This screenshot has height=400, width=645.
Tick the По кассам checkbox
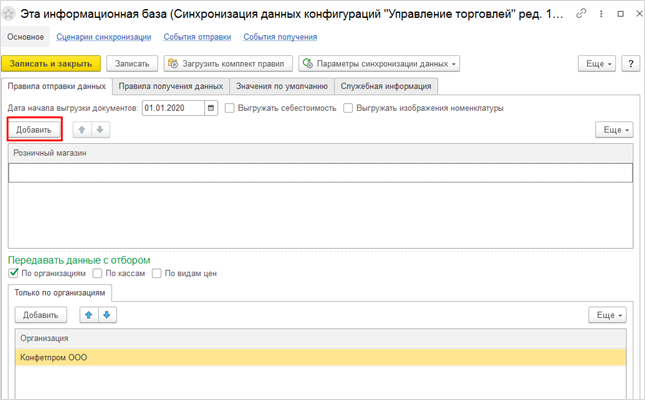tap(97, 273)
